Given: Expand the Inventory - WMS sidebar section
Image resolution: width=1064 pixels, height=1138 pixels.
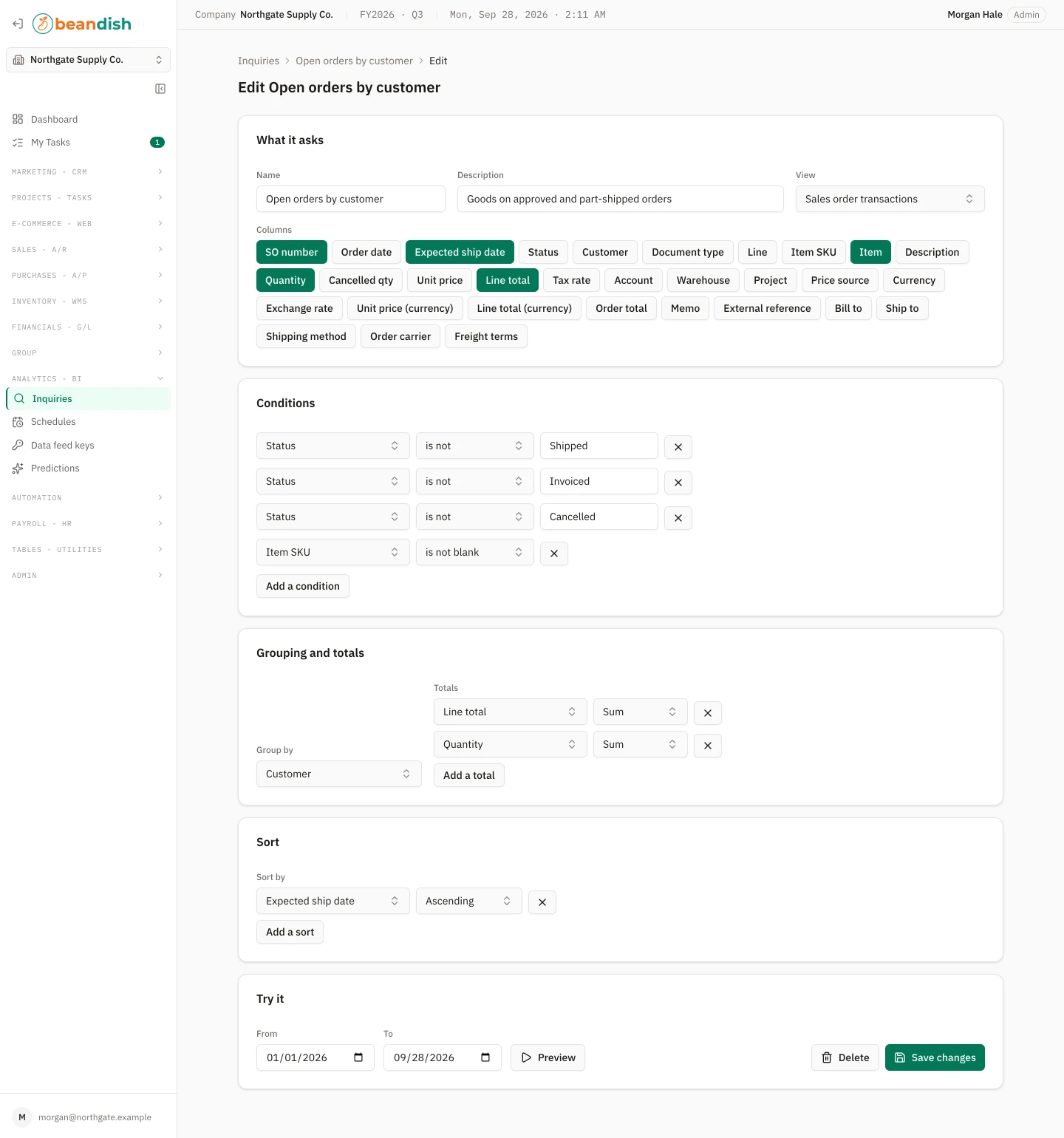Looking at the screenshot, I should tap(88, 301).
